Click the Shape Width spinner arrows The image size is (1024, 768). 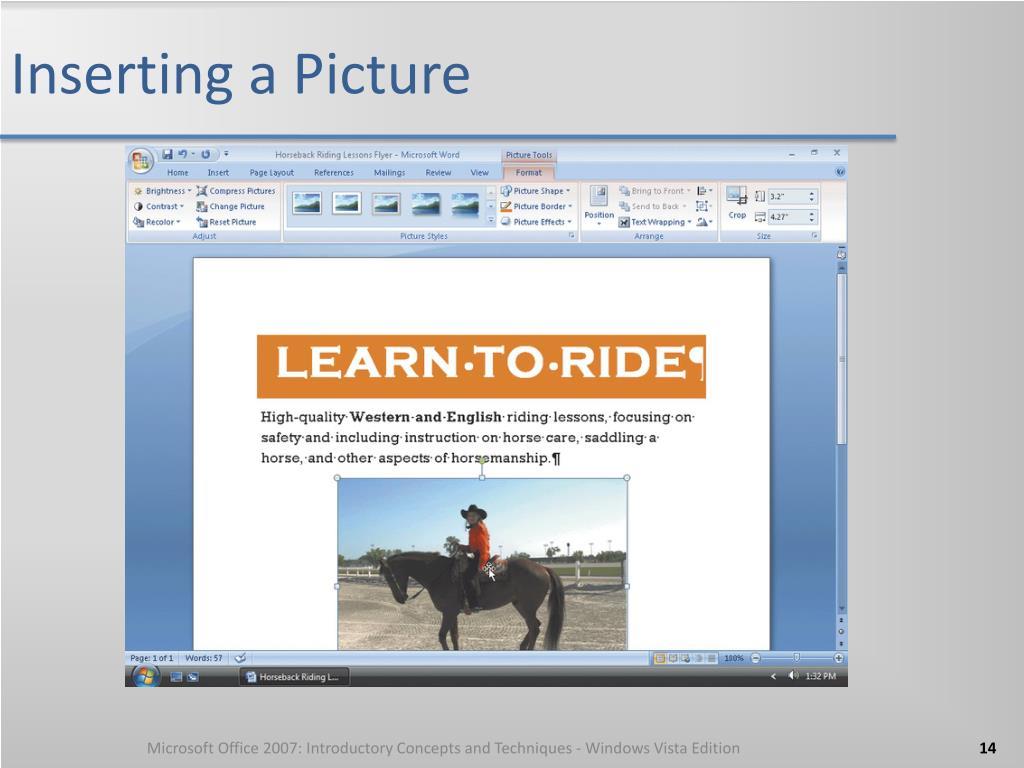pyautogui.click(x=812, y=217)
